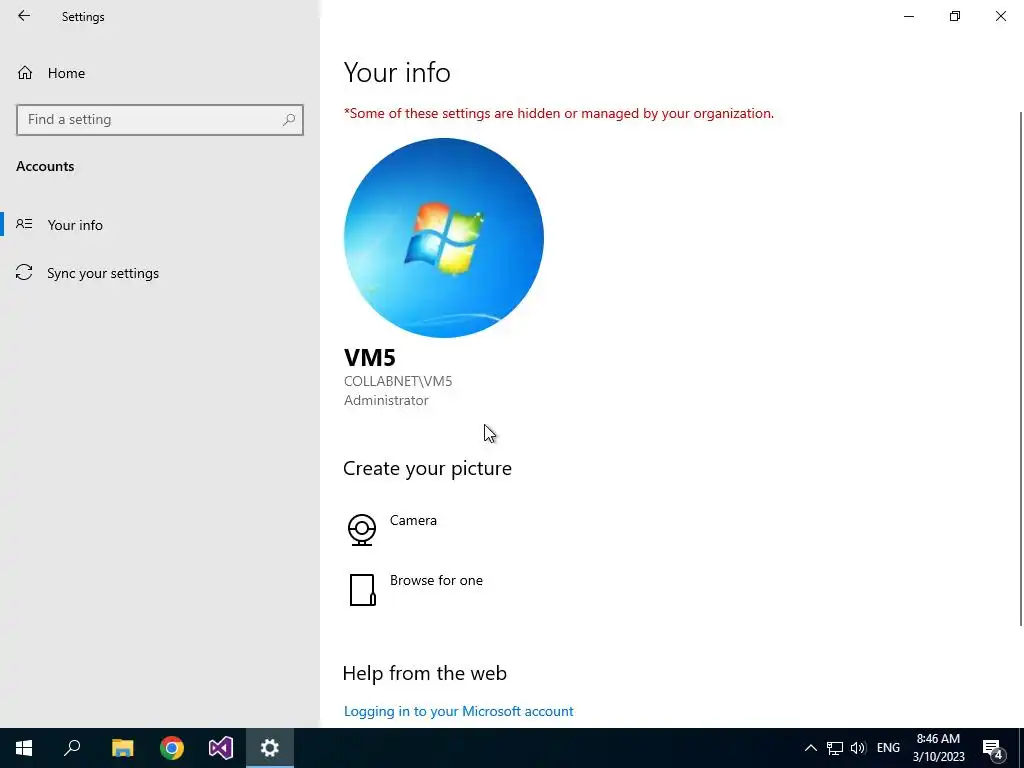Click the magnifier icon in Find a setting
Screen dimensions: 1024x768
click(x=289, y=120)
